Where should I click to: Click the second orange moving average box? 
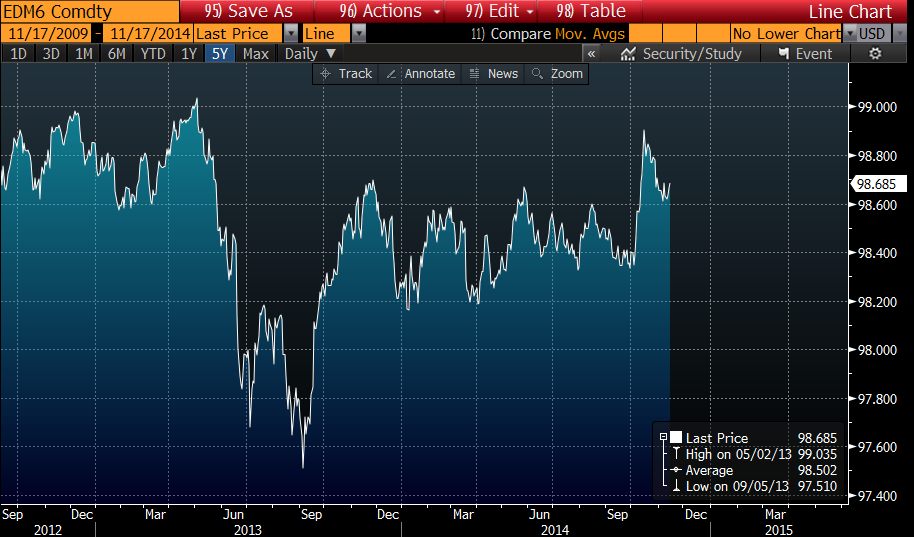click(679, 34)
